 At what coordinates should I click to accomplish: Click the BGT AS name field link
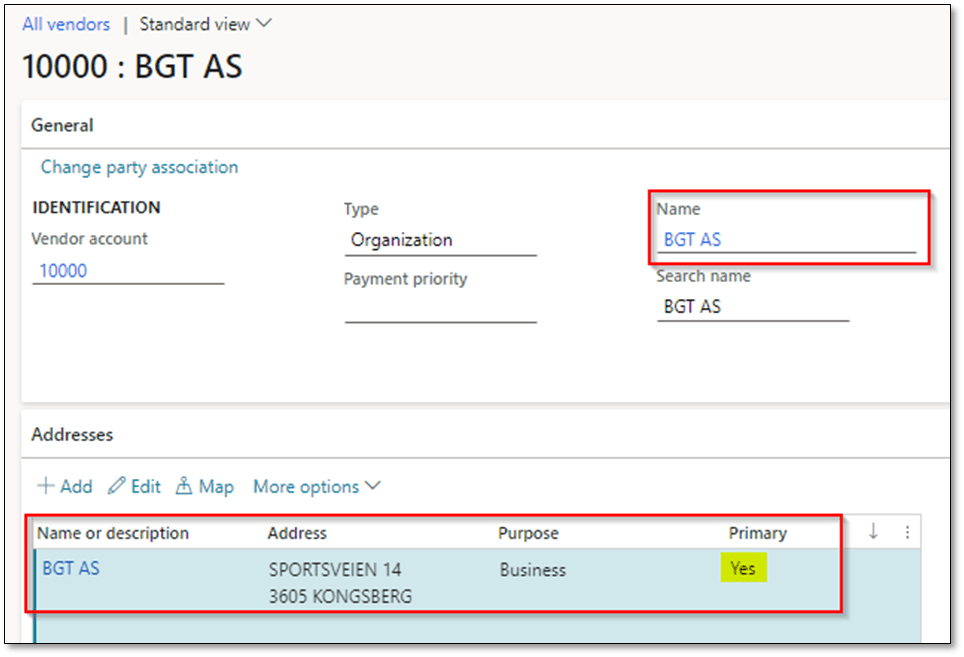click(692, 240)
